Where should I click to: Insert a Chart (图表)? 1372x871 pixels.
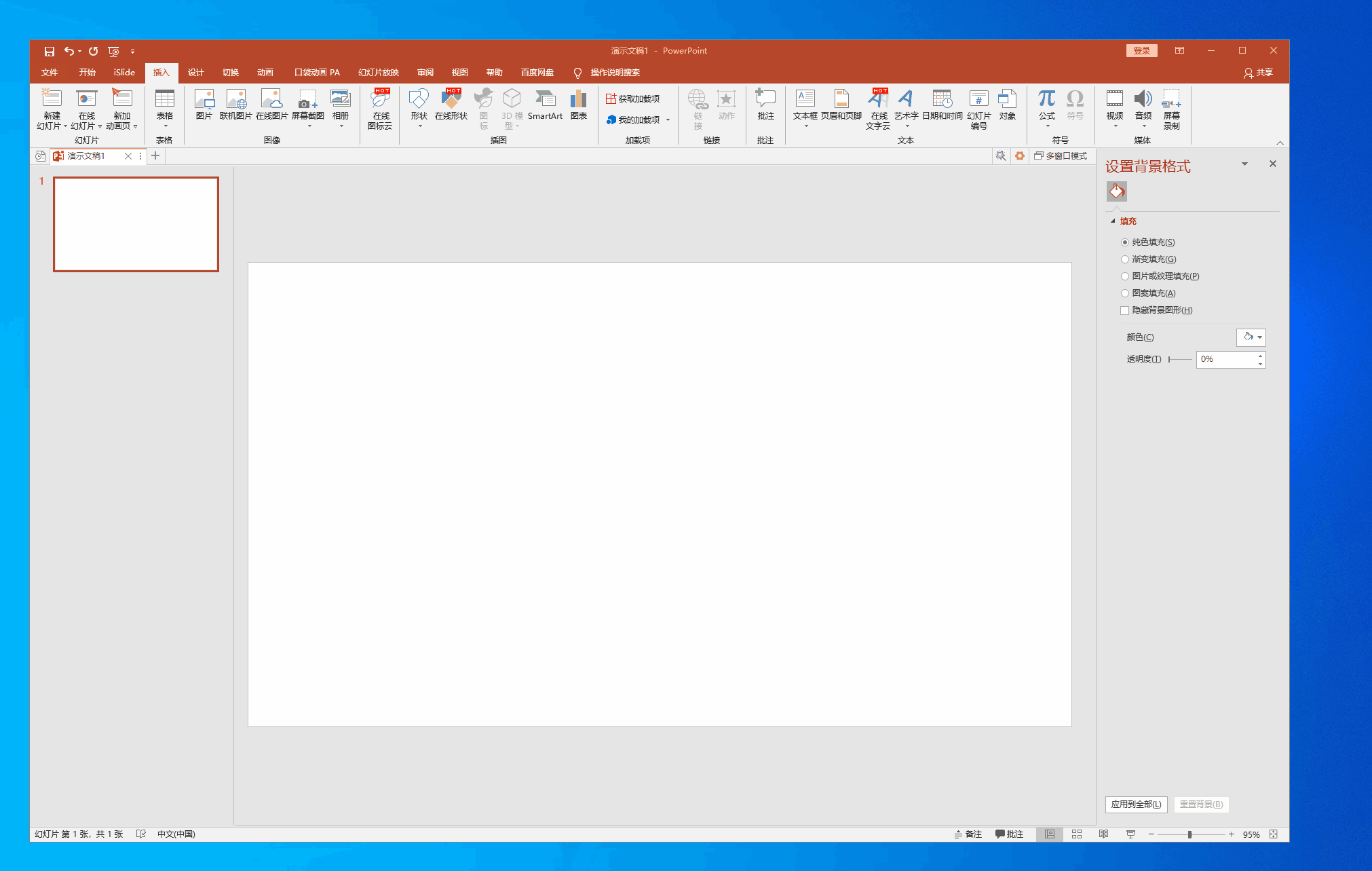tap(579, 105)
